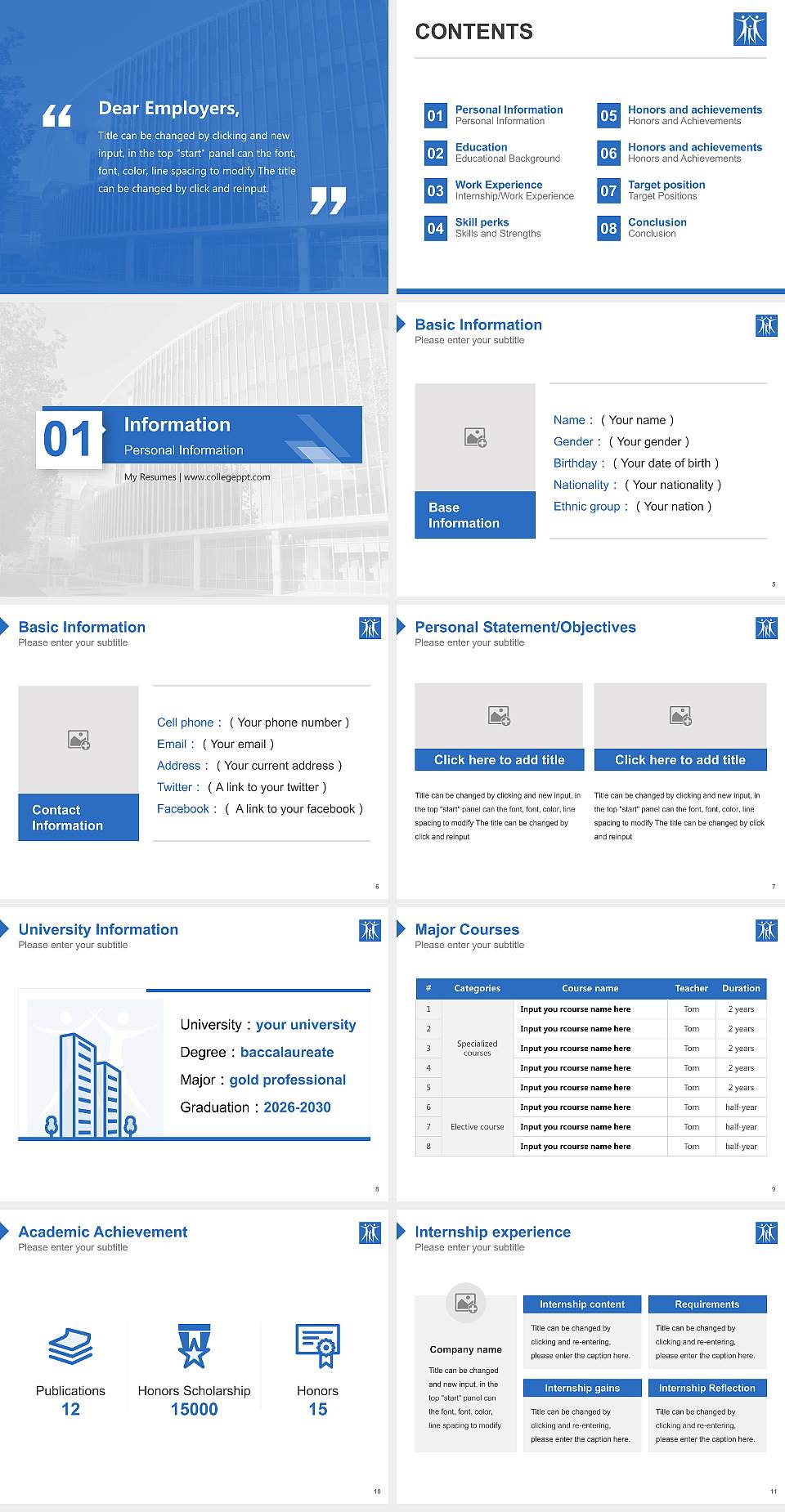Click the opening quotation mark beside Dear Employers
The height and width of the screenshot is (1512, 785).
click(57, 116)
